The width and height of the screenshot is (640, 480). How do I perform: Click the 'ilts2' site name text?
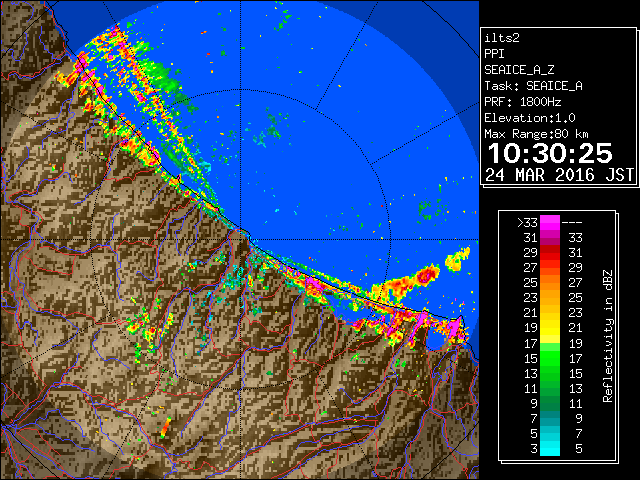click(x=502, y=38)
